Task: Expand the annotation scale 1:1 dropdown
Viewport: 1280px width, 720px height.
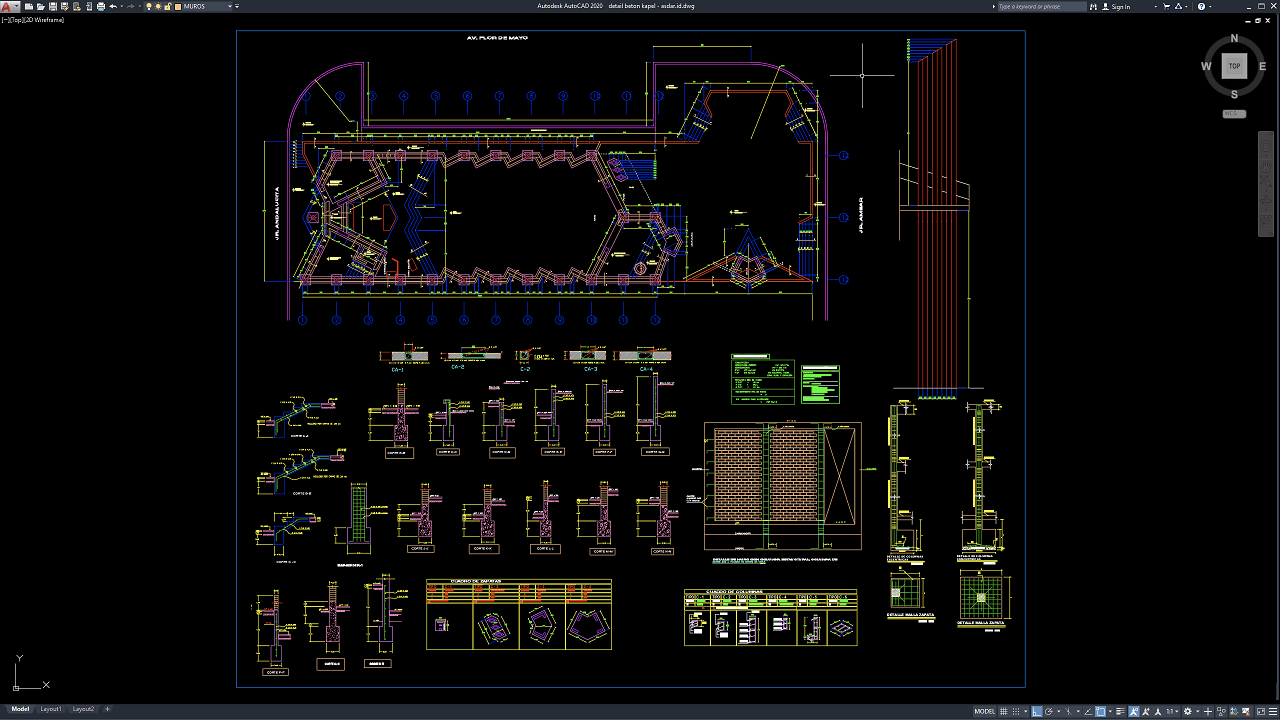Action: 1172,711
